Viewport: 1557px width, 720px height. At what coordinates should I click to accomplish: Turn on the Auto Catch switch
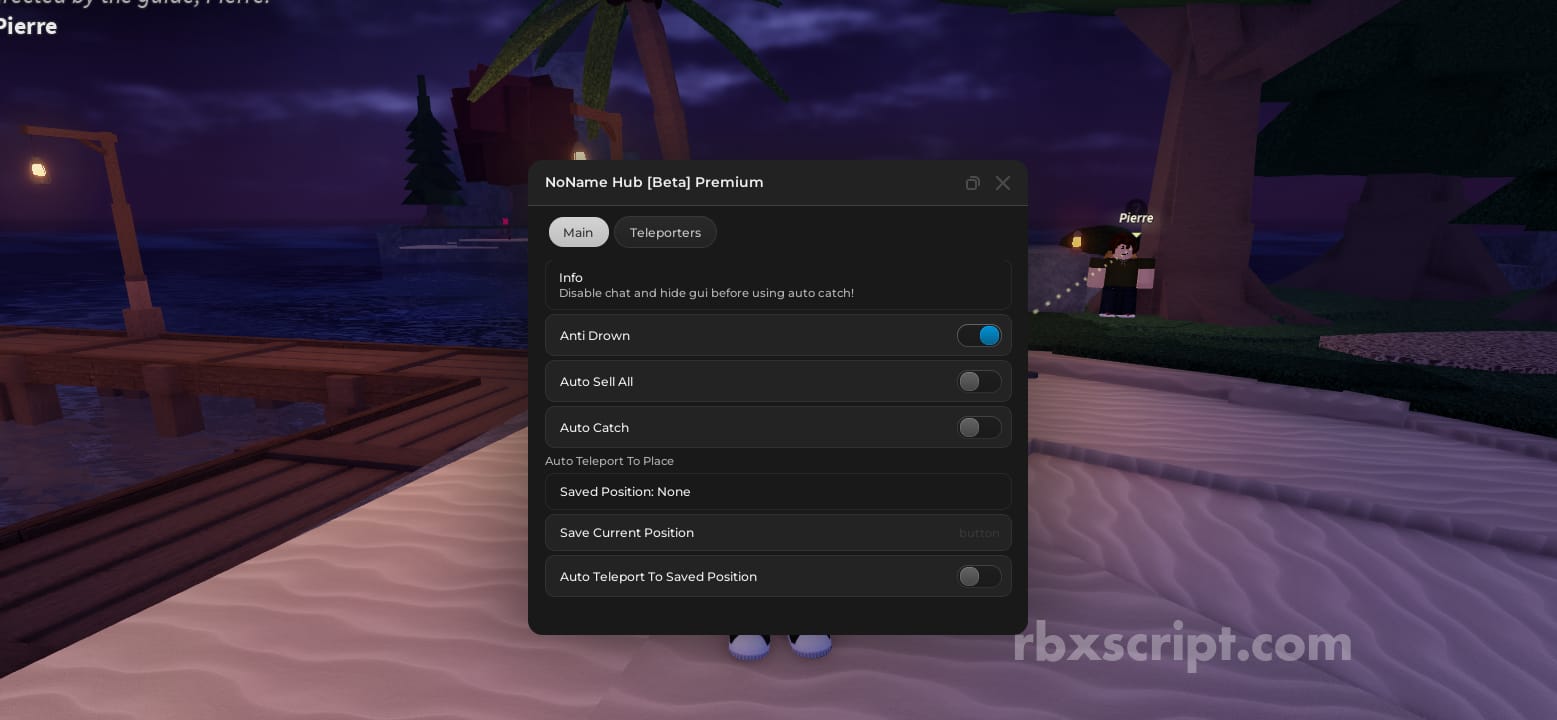(979, 428)
